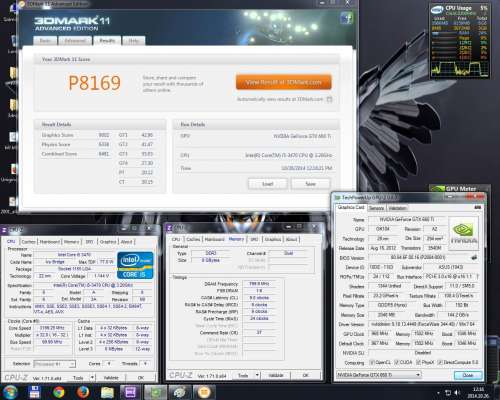Open the grey tool taskbar button
Screen dimensions: 500x400
coord(180,392)
